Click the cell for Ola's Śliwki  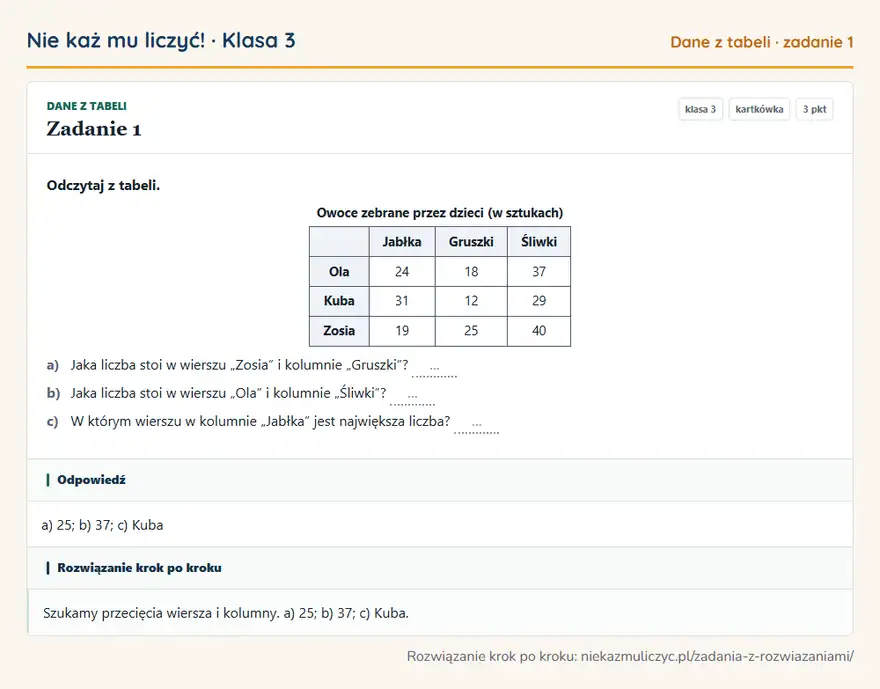click(x=539, y=272)
